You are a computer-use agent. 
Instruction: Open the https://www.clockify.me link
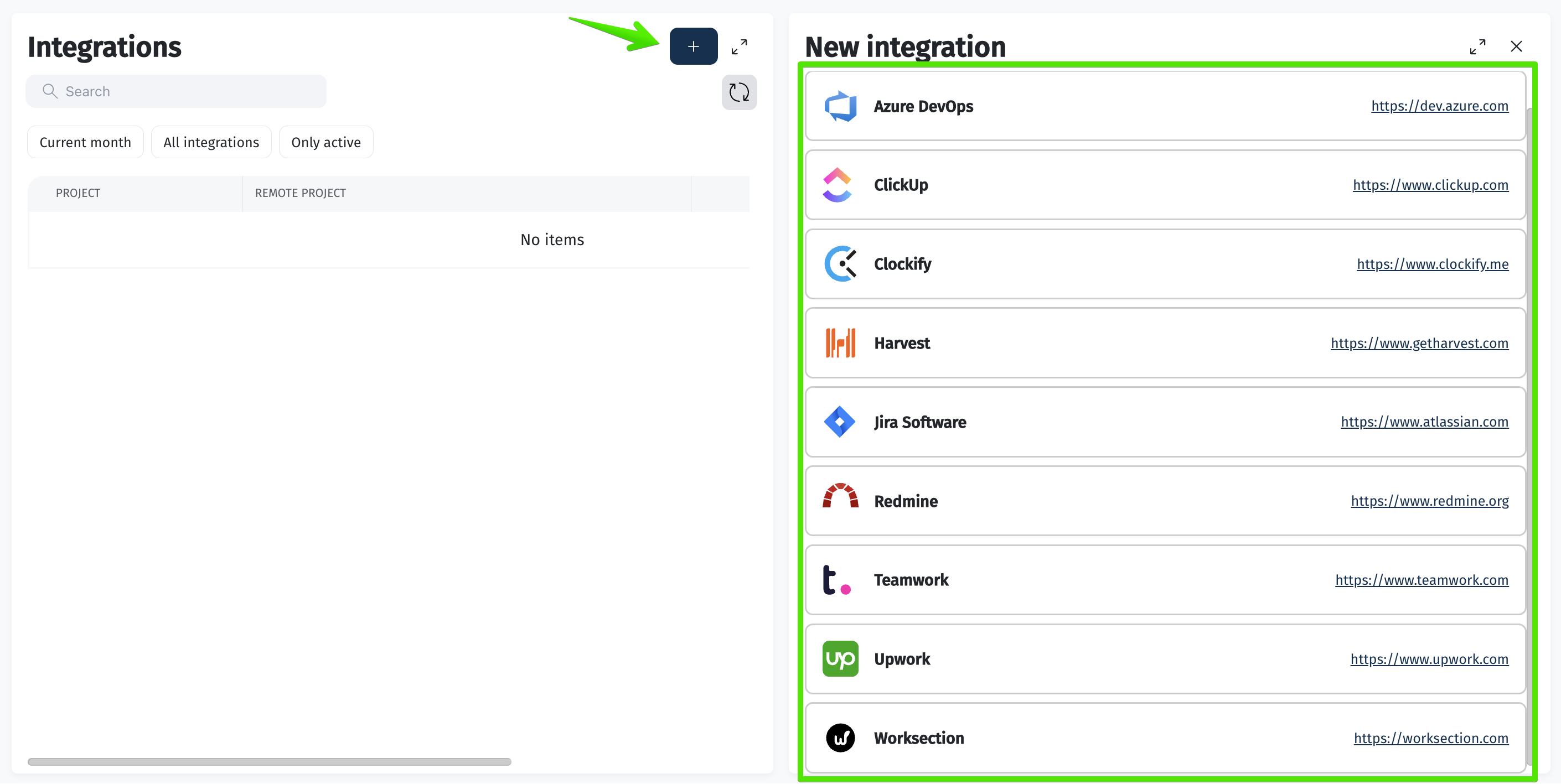[x=1432, y=264]
